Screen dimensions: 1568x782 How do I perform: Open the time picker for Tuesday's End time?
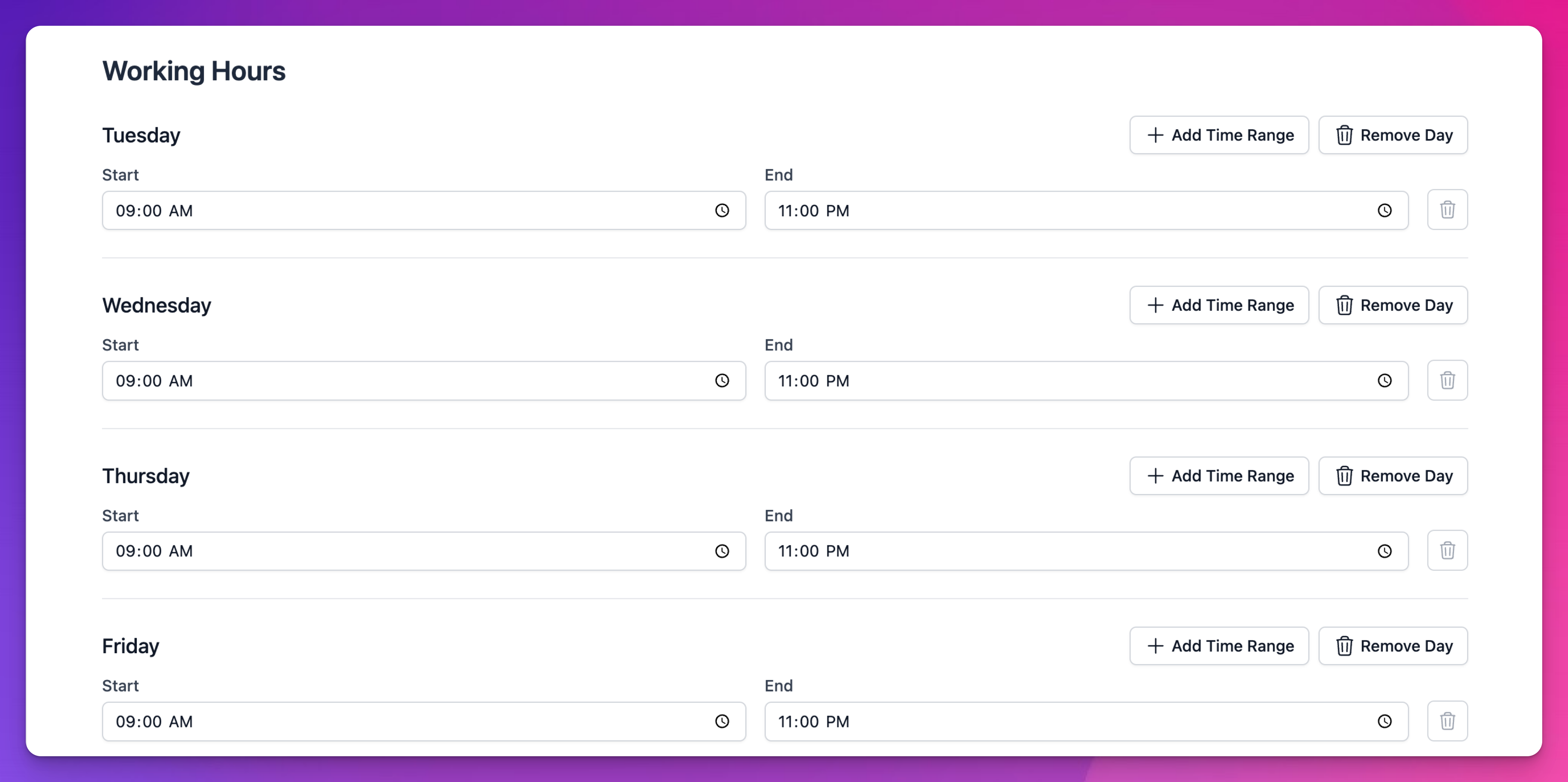coord(1384,210)
